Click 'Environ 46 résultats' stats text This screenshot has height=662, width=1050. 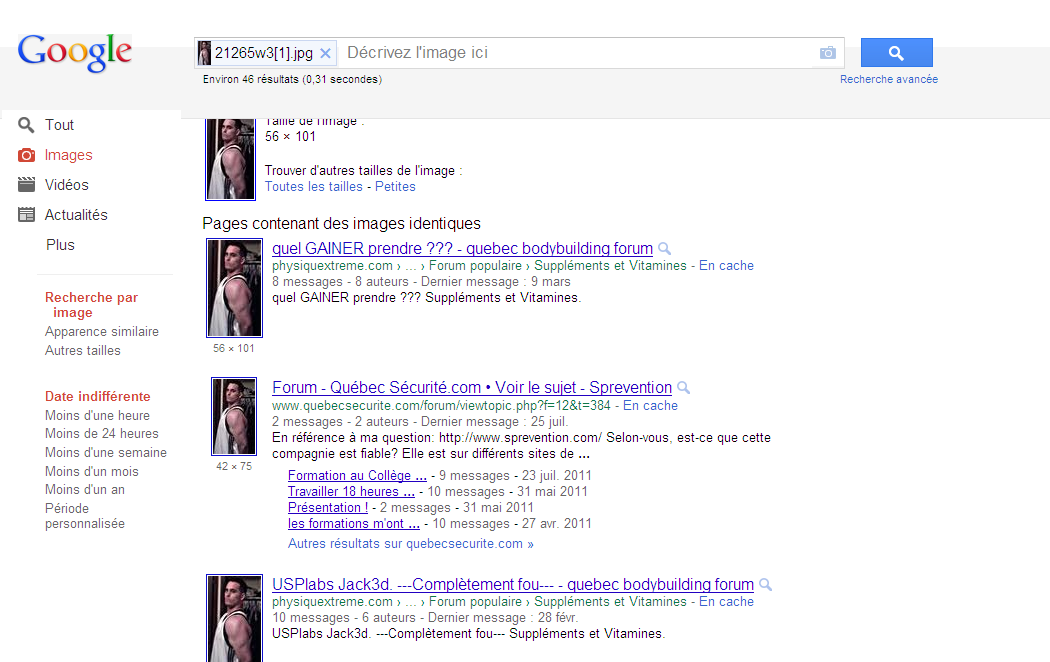point(292,79)
